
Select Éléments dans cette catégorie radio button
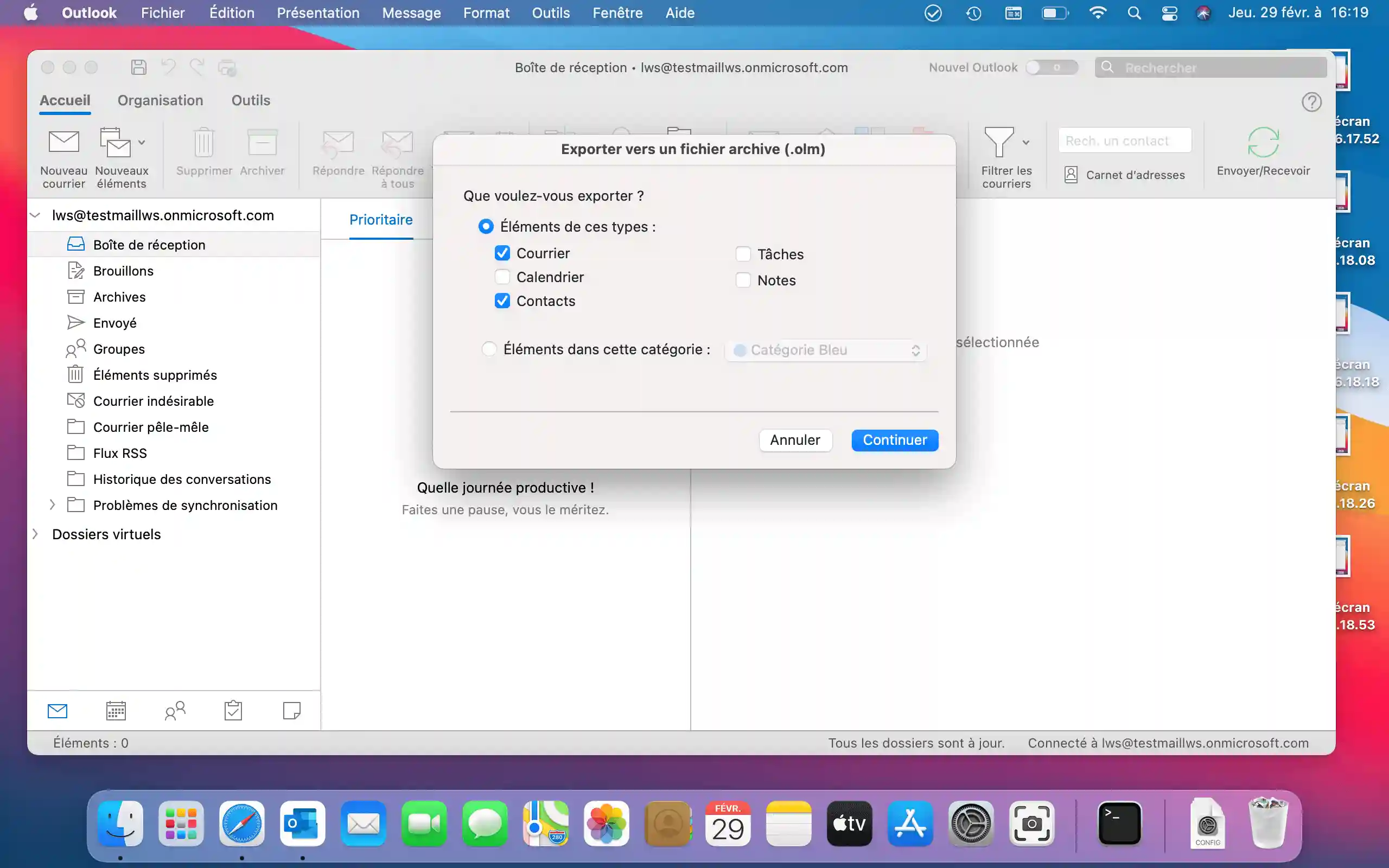489,349
